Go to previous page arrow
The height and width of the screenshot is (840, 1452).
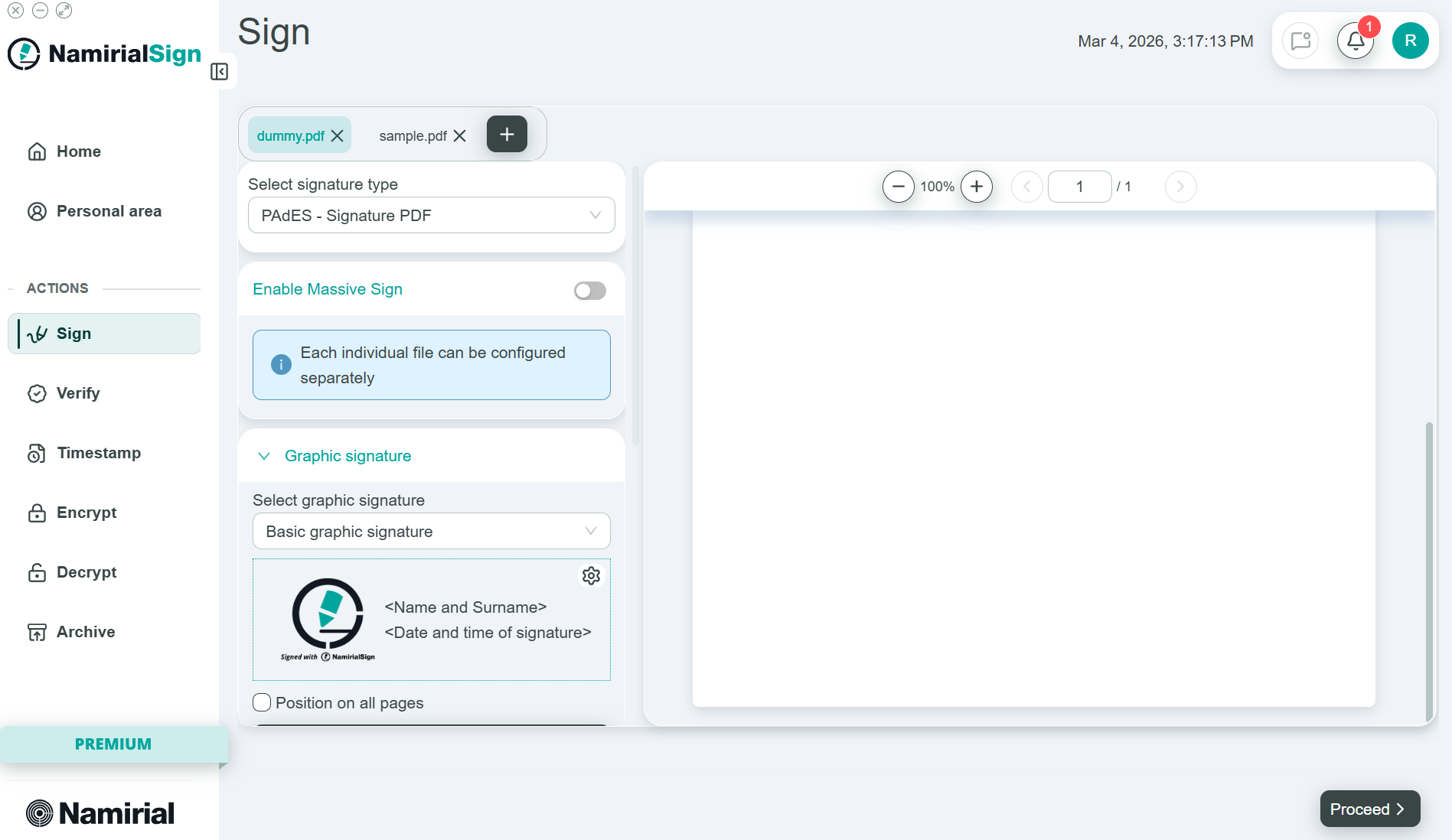(x=1027, y=187)
